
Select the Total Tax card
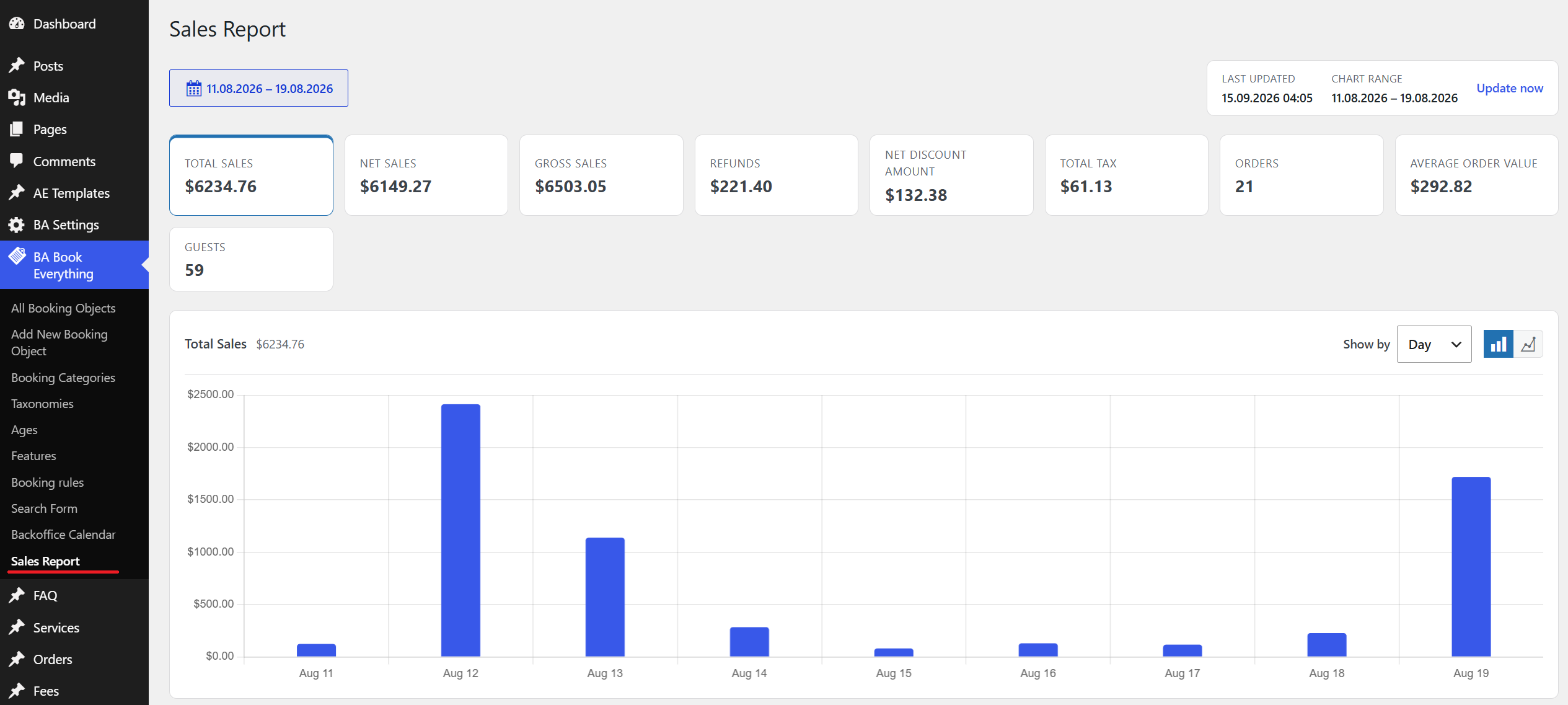click(x=1127, y=175)
